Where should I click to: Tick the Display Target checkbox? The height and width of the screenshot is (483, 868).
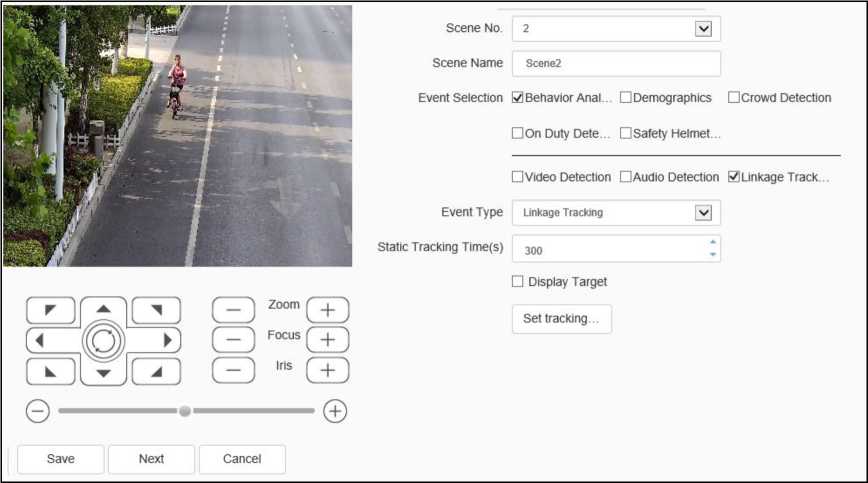tap(518, 282)
